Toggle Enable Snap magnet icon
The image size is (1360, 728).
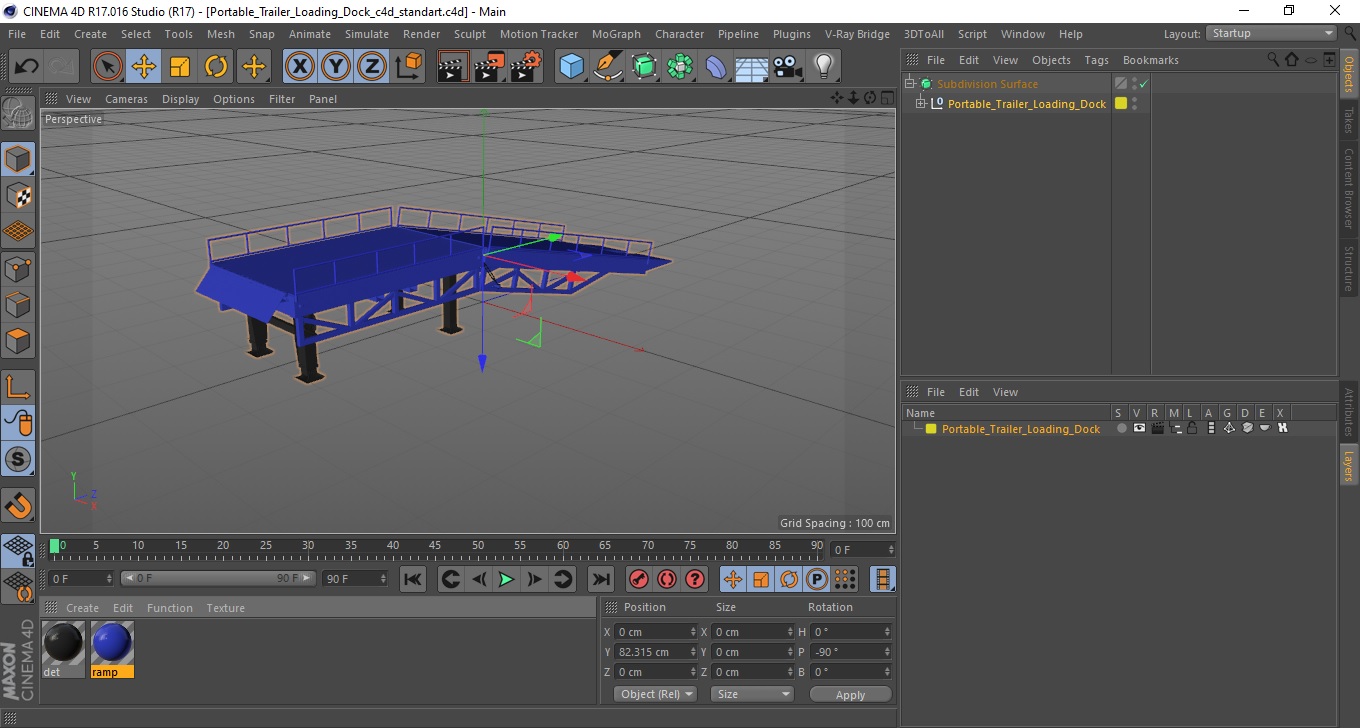pos(18,505)
